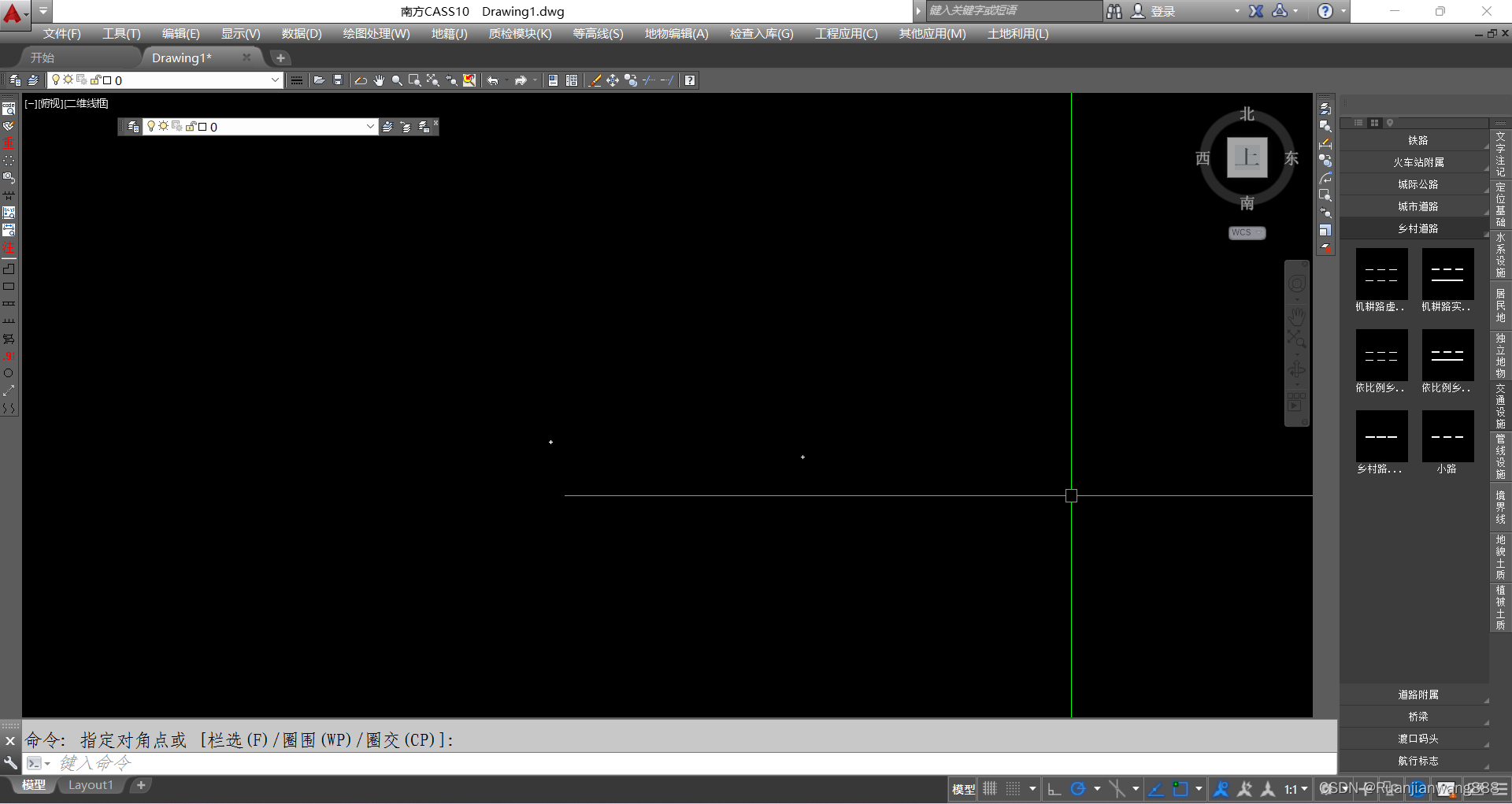Image resolution: width=1512 pixels, height=804 pixels.
Task: Open the floating toolbar layer dropdown
Action: point(370,127)
